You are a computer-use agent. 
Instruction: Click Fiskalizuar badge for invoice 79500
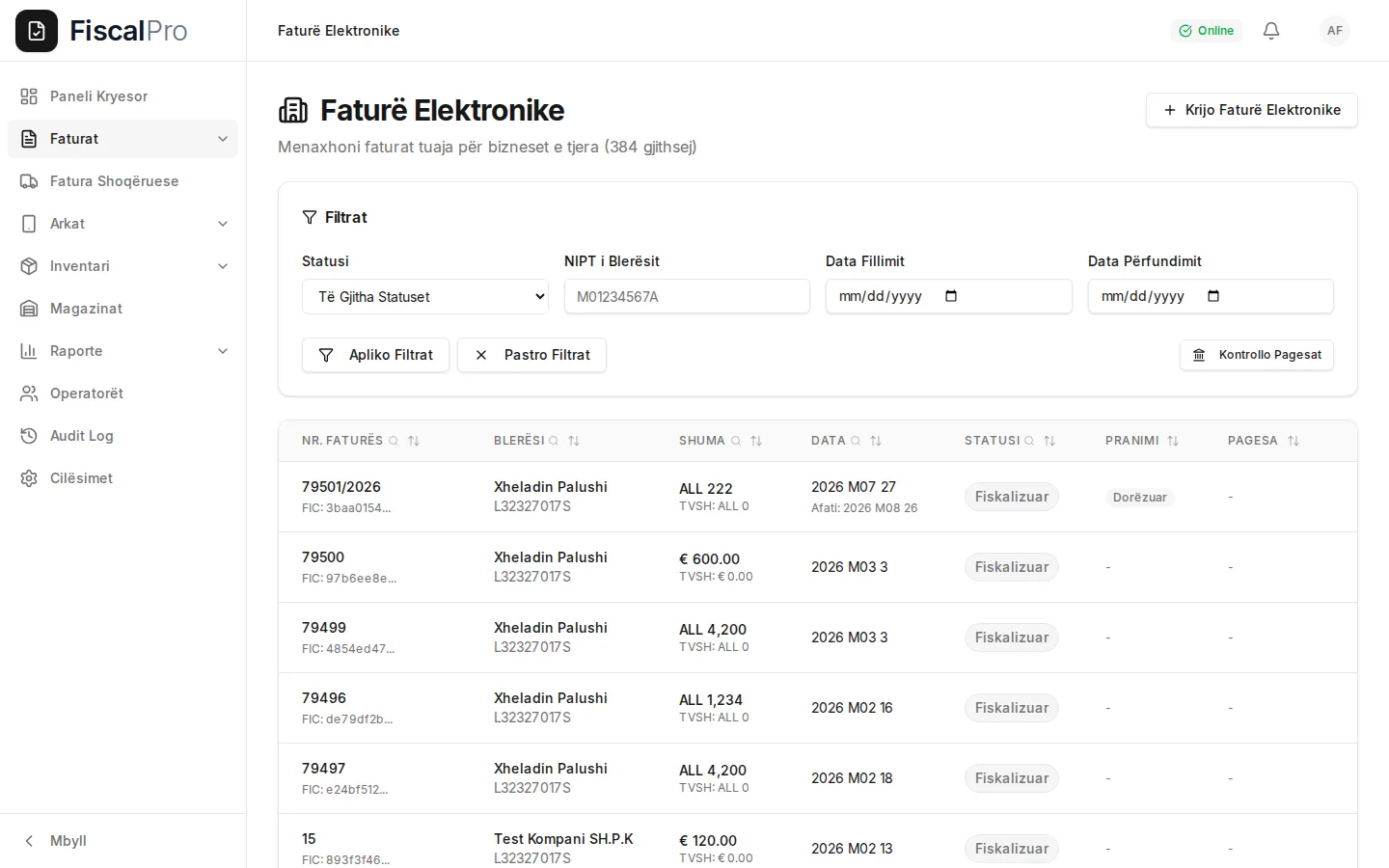point(1011,567)
